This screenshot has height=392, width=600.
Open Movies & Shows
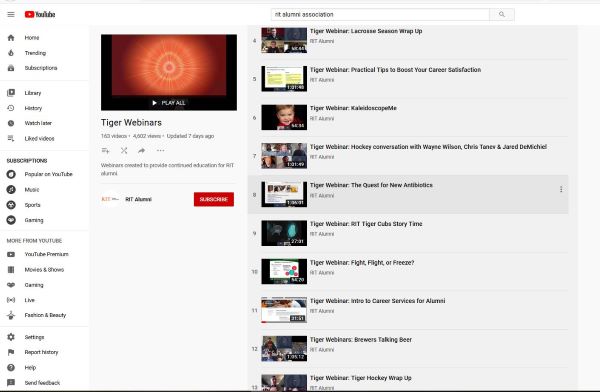point(44,270)
